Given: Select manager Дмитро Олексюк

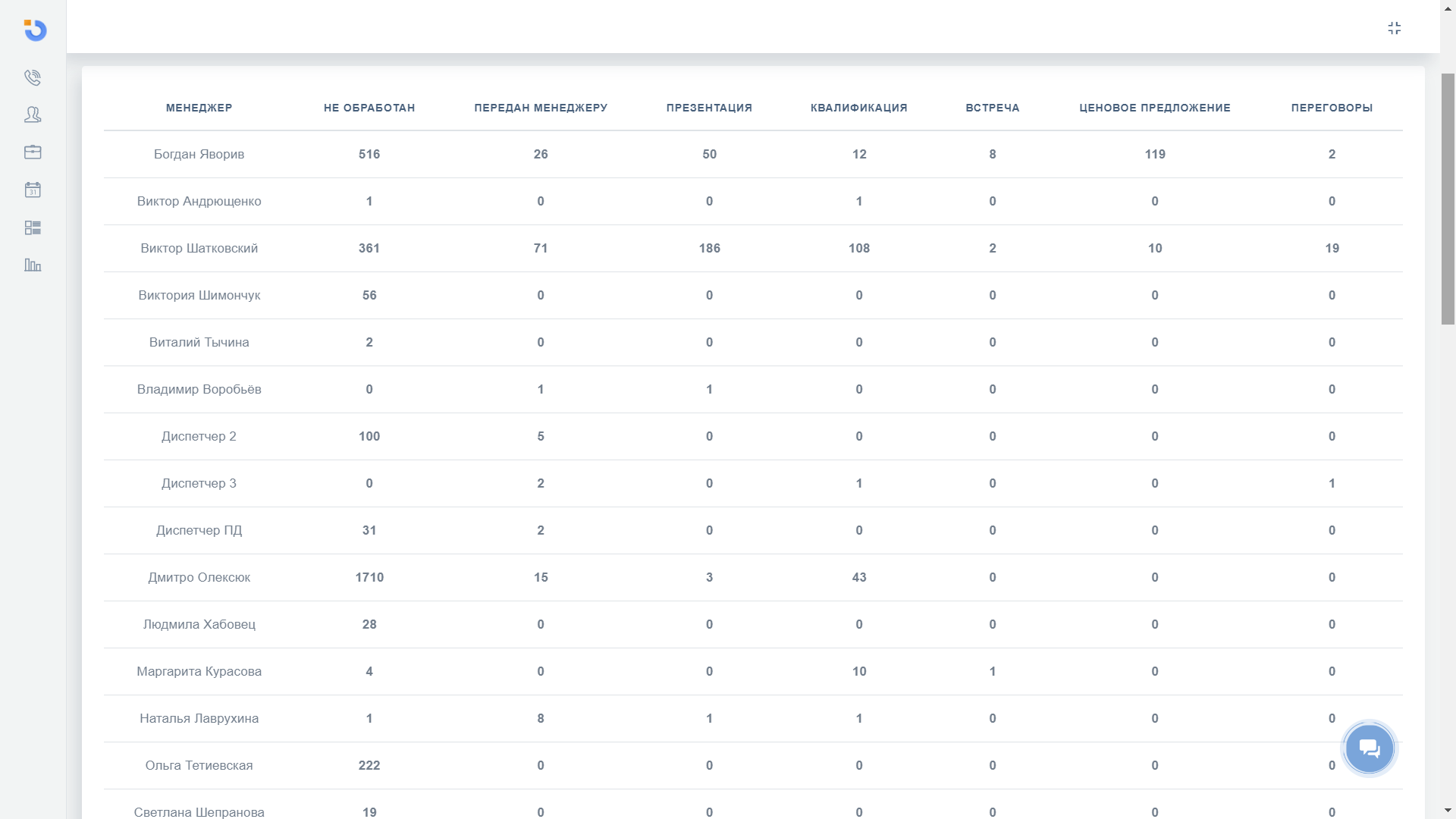Looking at the screenshot, I should [199, 577].
